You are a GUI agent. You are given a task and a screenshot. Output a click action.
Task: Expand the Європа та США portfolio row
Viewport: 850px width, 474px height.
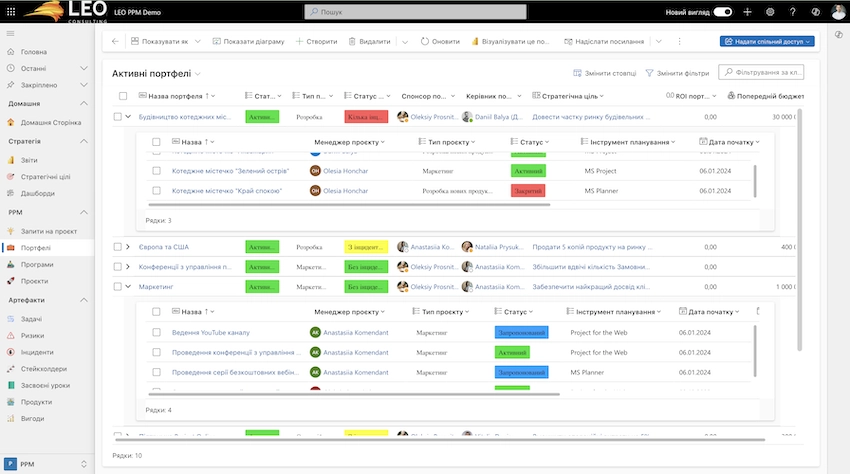coord(128,246)
